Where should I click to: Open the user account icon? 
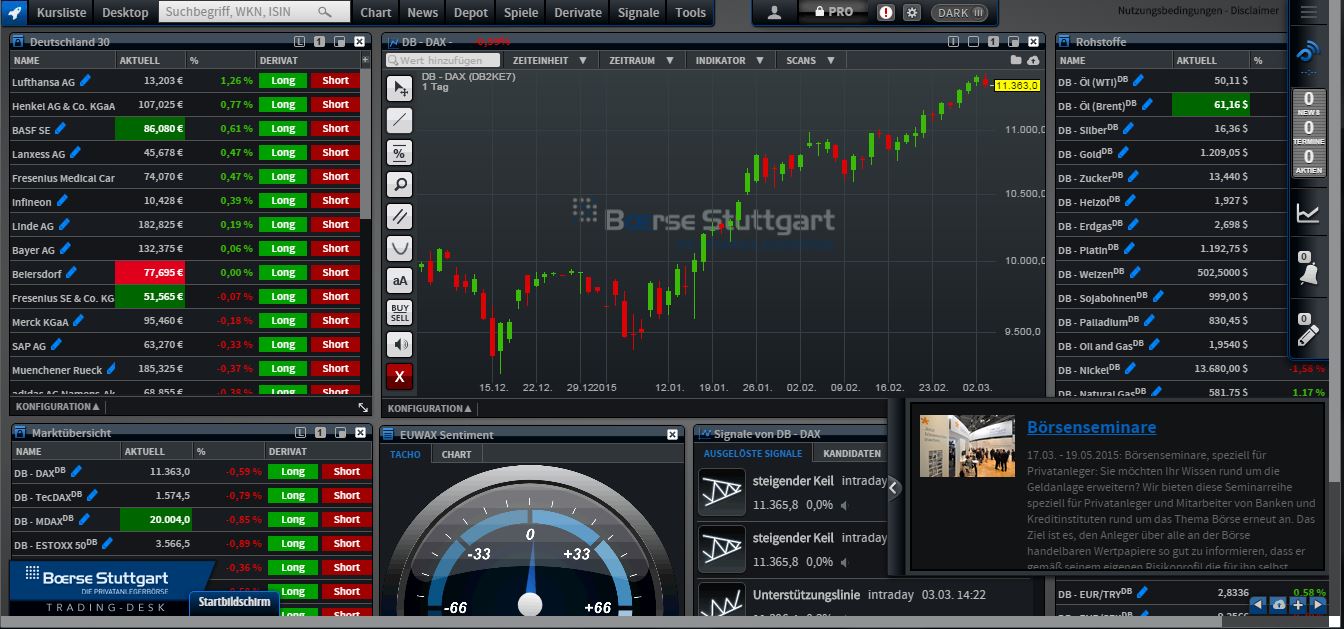[x=774, y=12]
